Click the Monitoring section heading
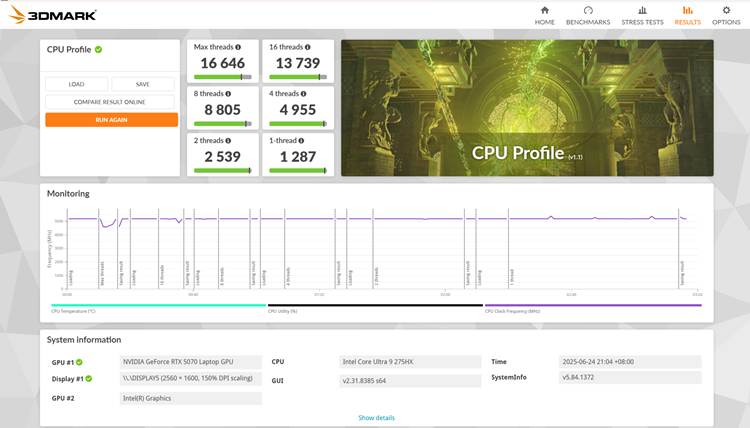750x428 pixels. 68,194
